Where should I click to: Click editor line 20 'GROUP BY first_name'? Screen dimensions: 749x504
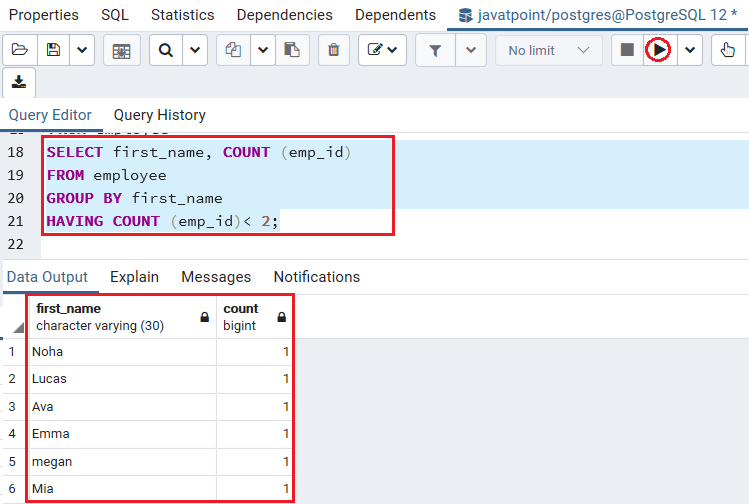click(x=134, y=198)
